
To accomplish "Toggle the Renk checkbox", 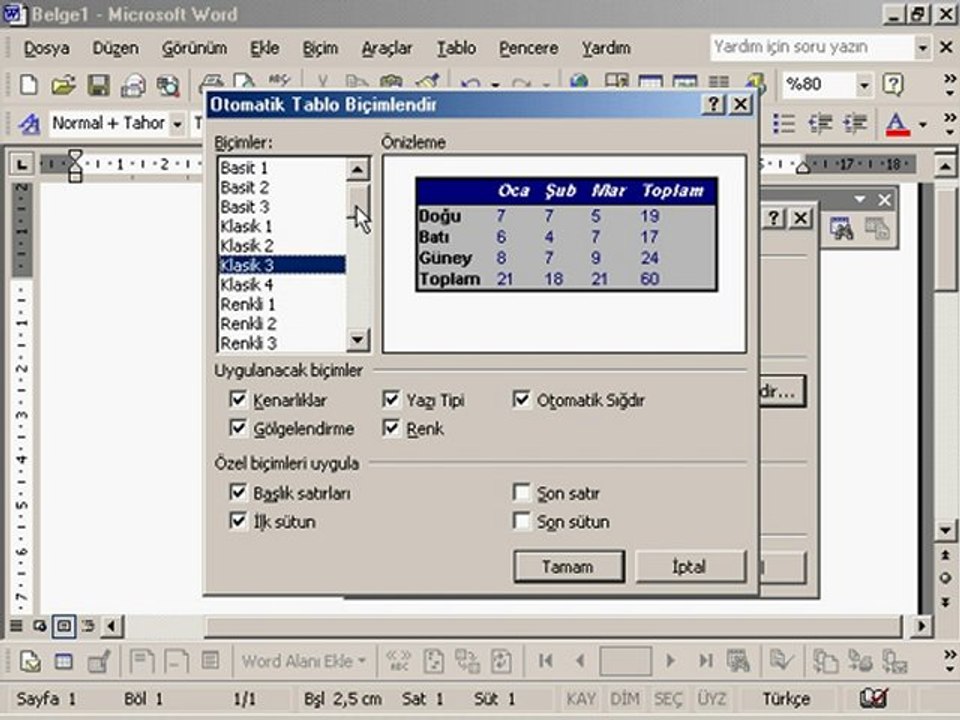I will pyautogui.click(x=391, y=427).
